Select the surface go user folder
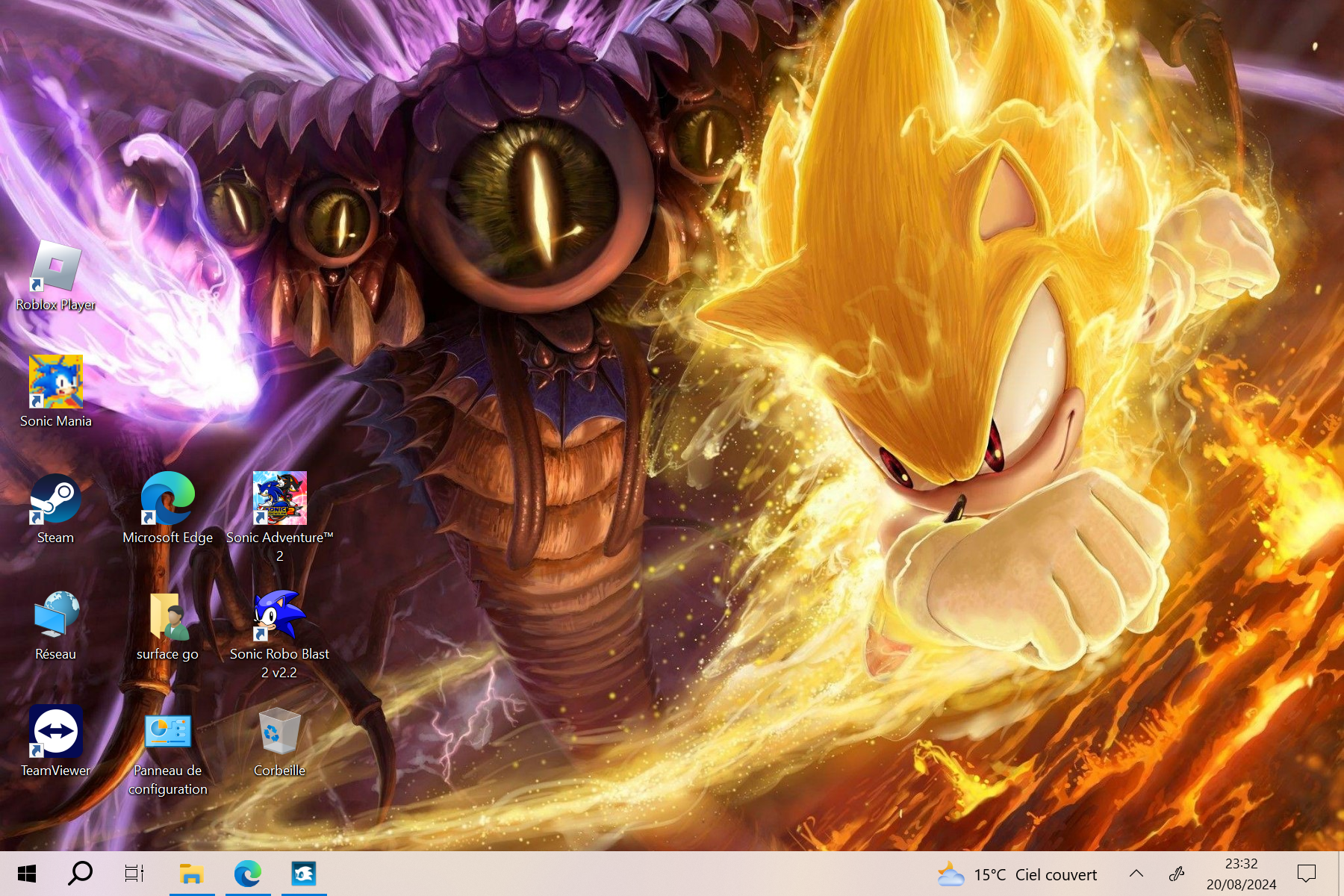The width and height of the screenshot is (1344, 896). pyautogui.click(x=168, y=626)
